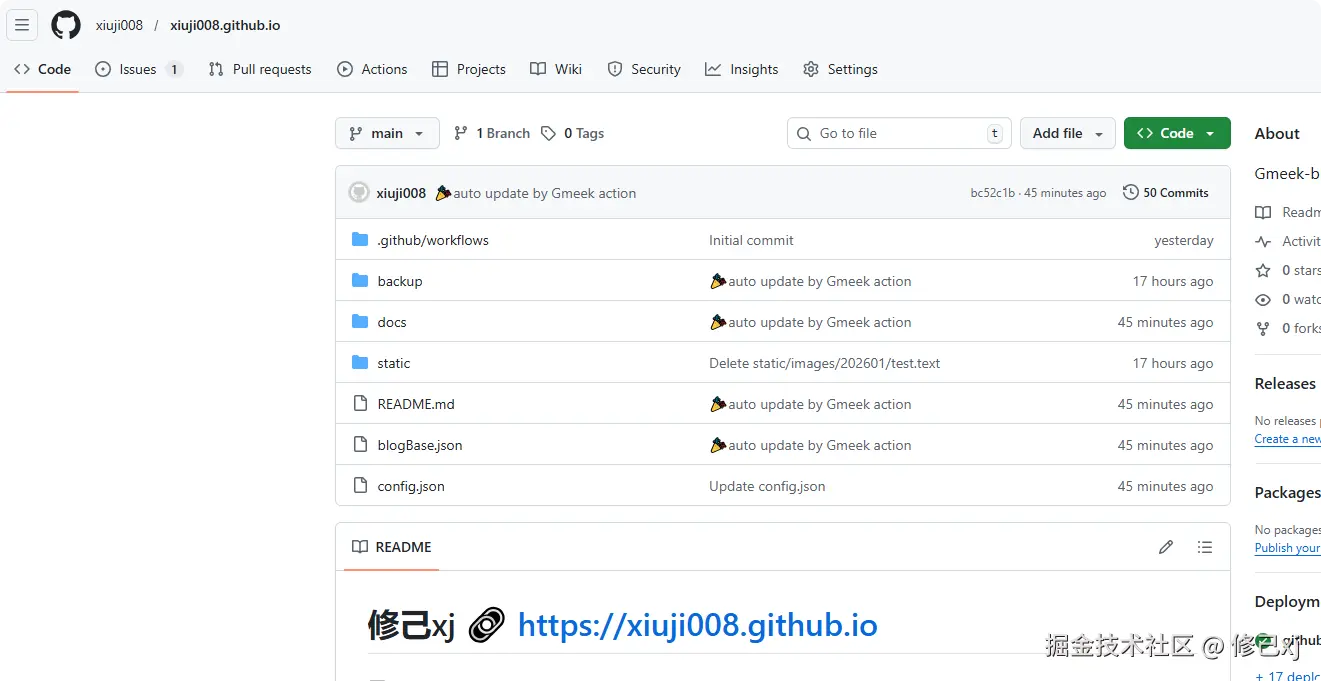Click the commit history clock icon
1321x681 pixels.
click(1131, 192)
